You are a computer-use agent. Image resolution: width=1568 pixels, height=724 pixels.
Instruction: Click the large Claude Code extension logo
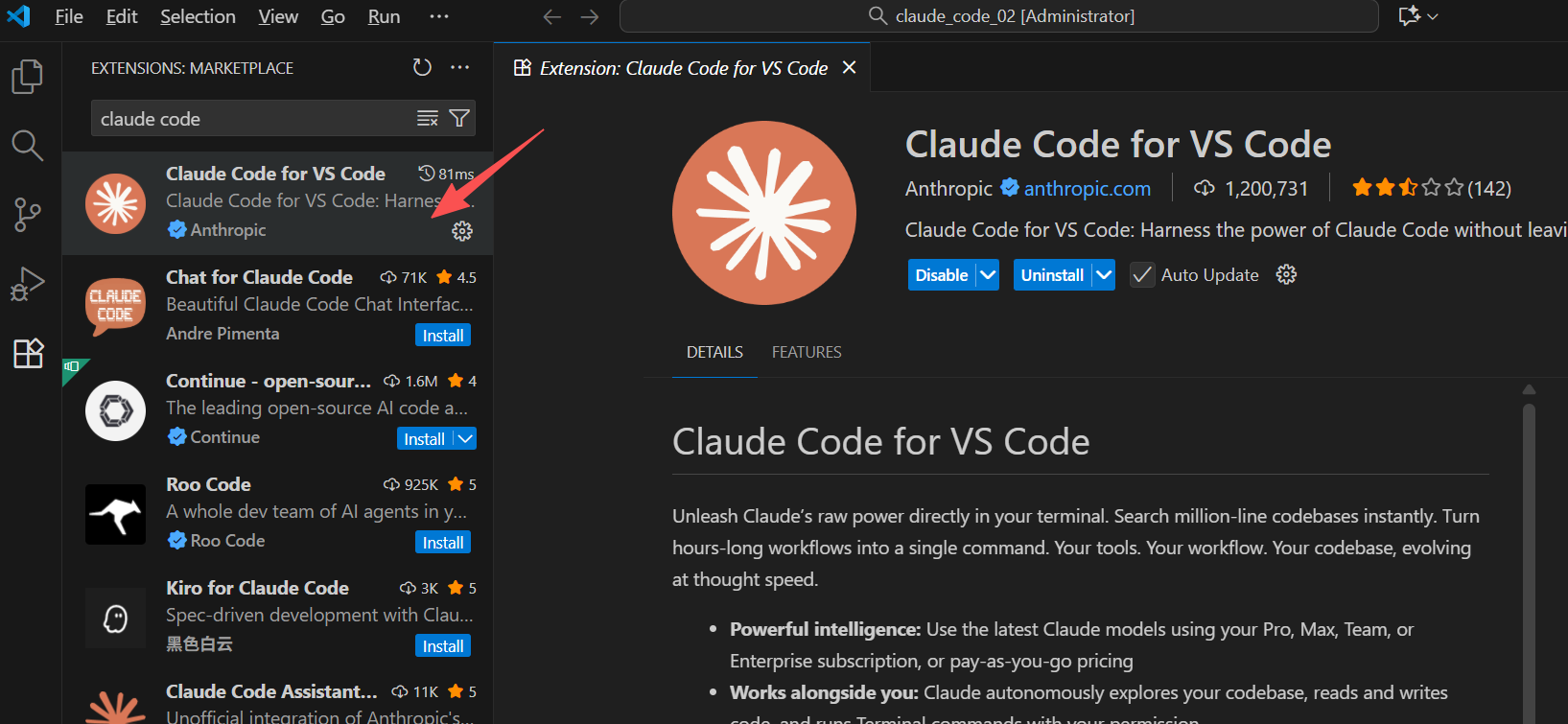click(x=764, y=213)
